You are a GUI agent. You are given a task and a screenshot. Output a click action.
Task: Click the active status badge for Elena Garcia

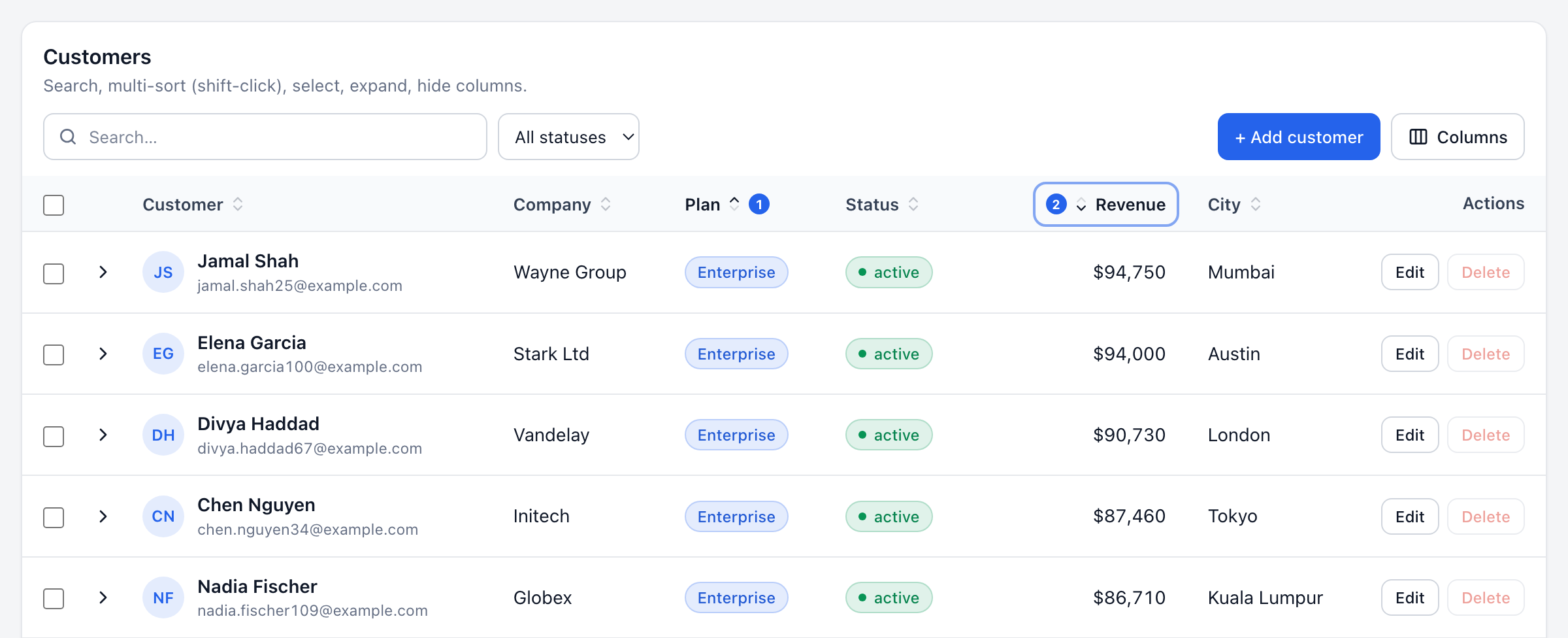[x=889, y=354]
